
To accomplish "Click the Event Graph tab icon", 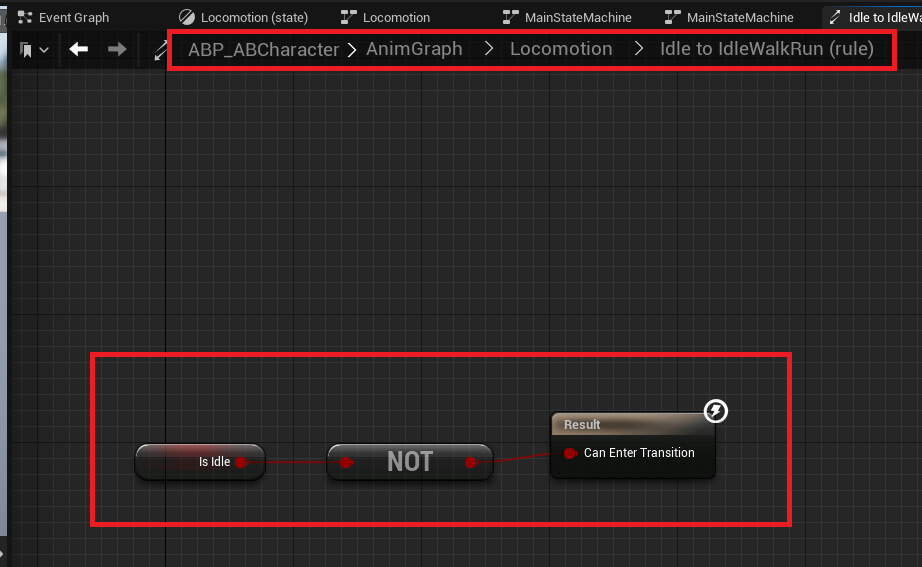I will (25, 18).
